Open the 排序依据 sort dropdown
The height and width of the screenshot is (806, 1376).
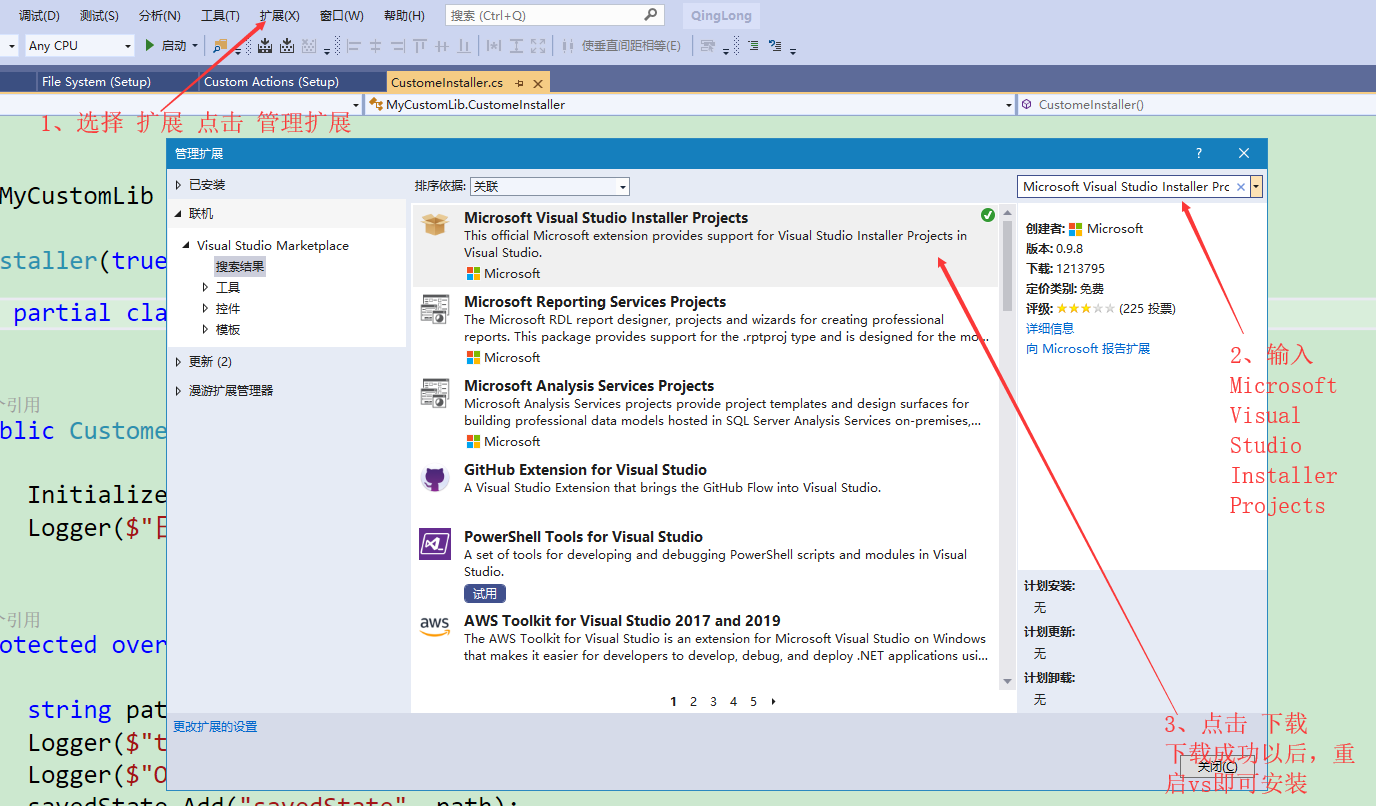point(623,186)
